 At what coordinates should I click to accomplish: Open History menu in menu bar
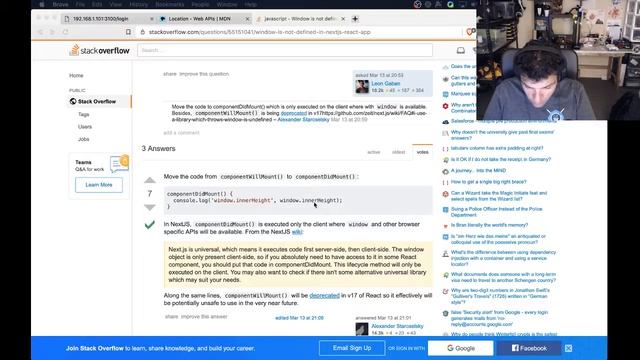pyautogui.click(x=139, y=4)
